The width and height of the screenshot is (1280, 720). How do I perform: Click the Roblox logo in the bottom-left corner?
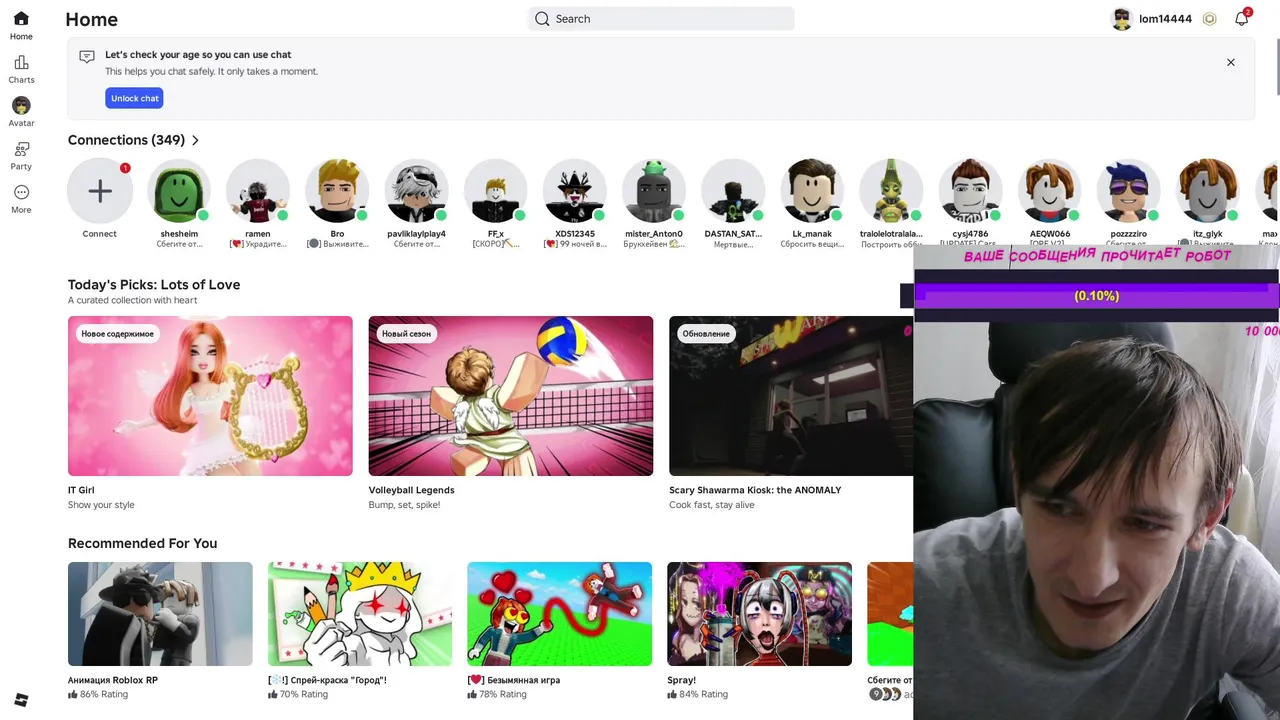21,699
